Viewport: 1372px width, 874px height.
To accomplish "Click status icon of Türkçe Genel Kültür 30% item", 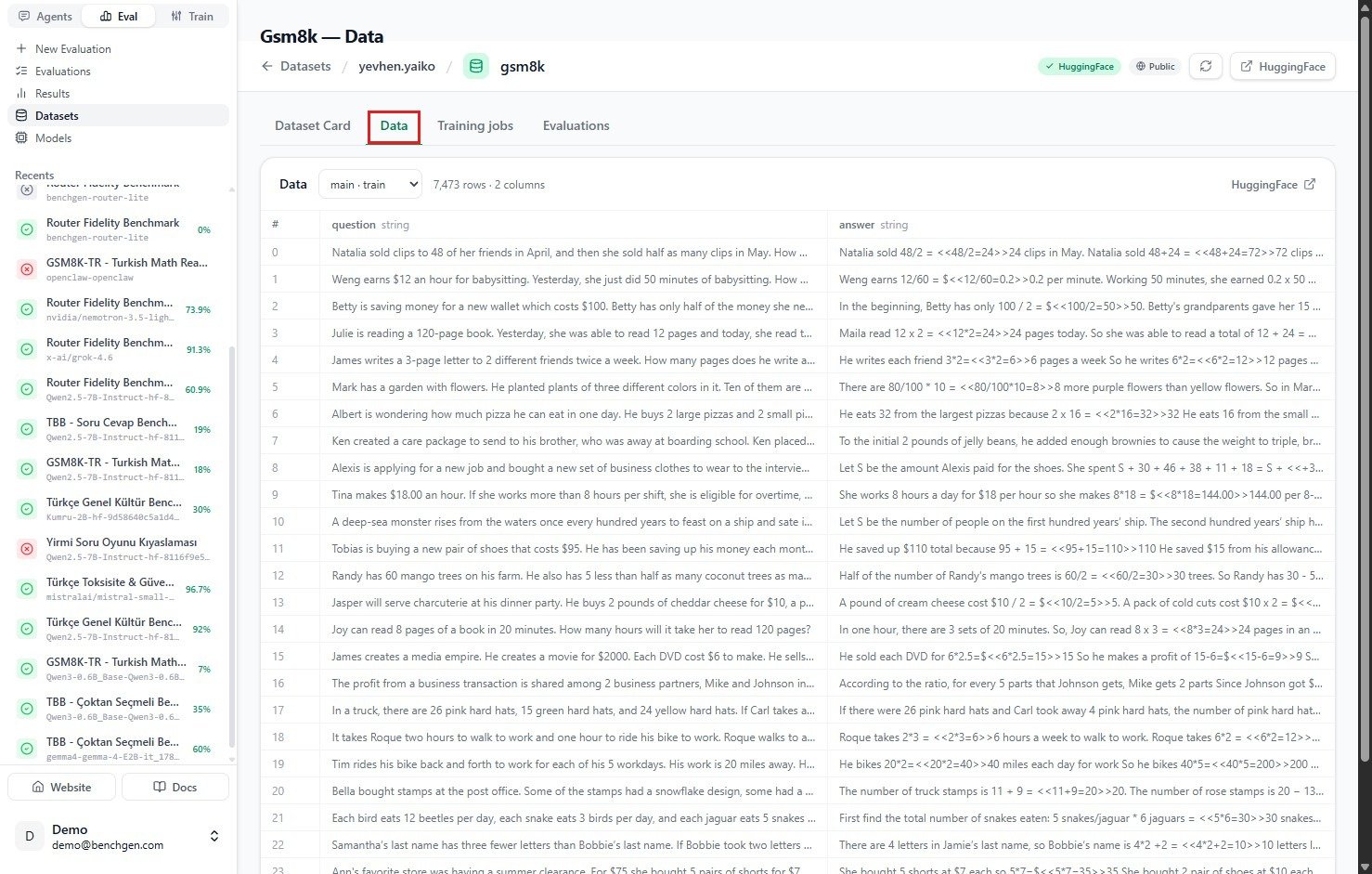I will [x=27, y=509].
